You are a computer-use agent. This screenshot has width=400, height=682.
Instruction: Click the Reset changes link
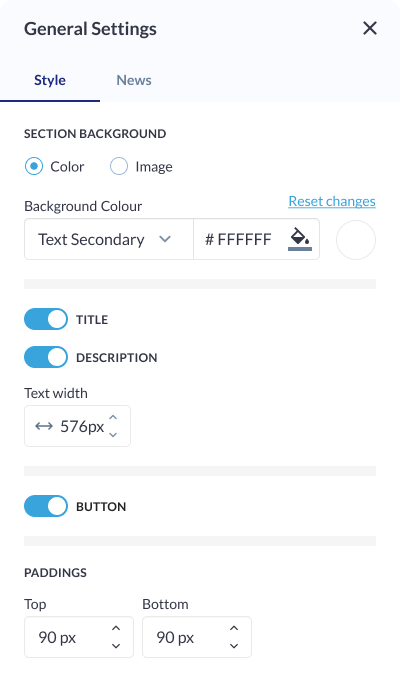[x=332, y=201]
